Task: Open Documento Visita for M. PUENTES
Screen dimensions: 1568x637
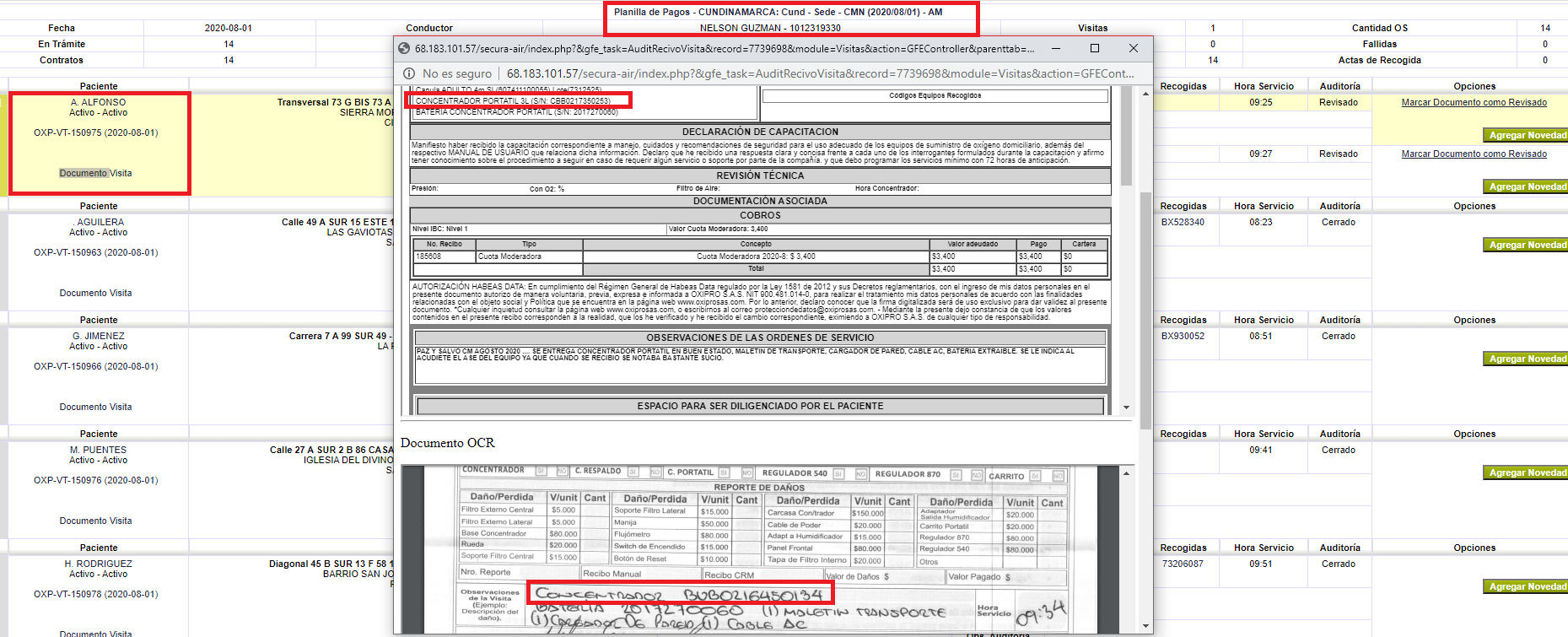Action: click(95, 521)
